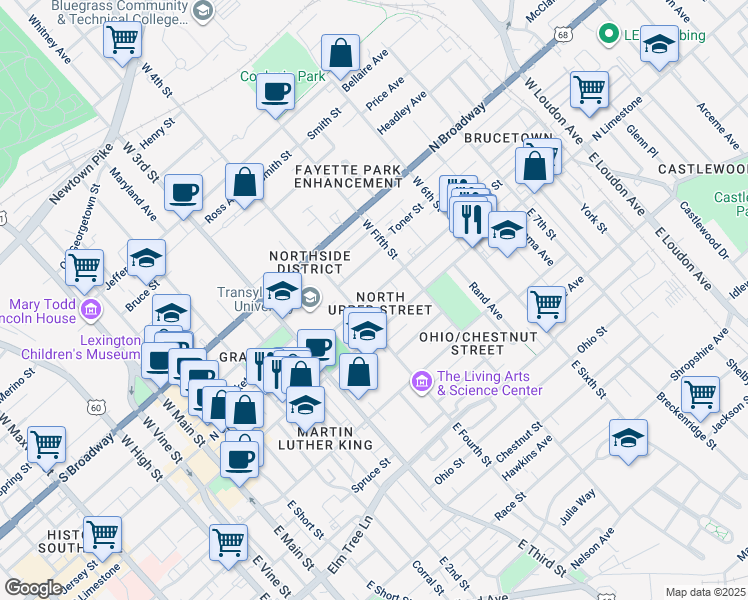Open the graduation cap marker near Bruce St
Image resolution: width=748 pixels, height=600 pixels.
click(146, 259)
